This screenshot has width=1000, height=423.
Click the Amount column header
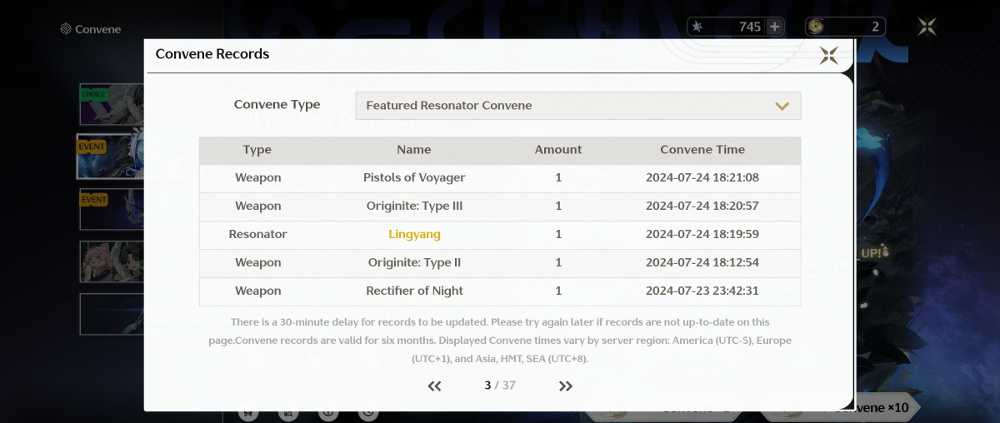(x=558, y=150)
